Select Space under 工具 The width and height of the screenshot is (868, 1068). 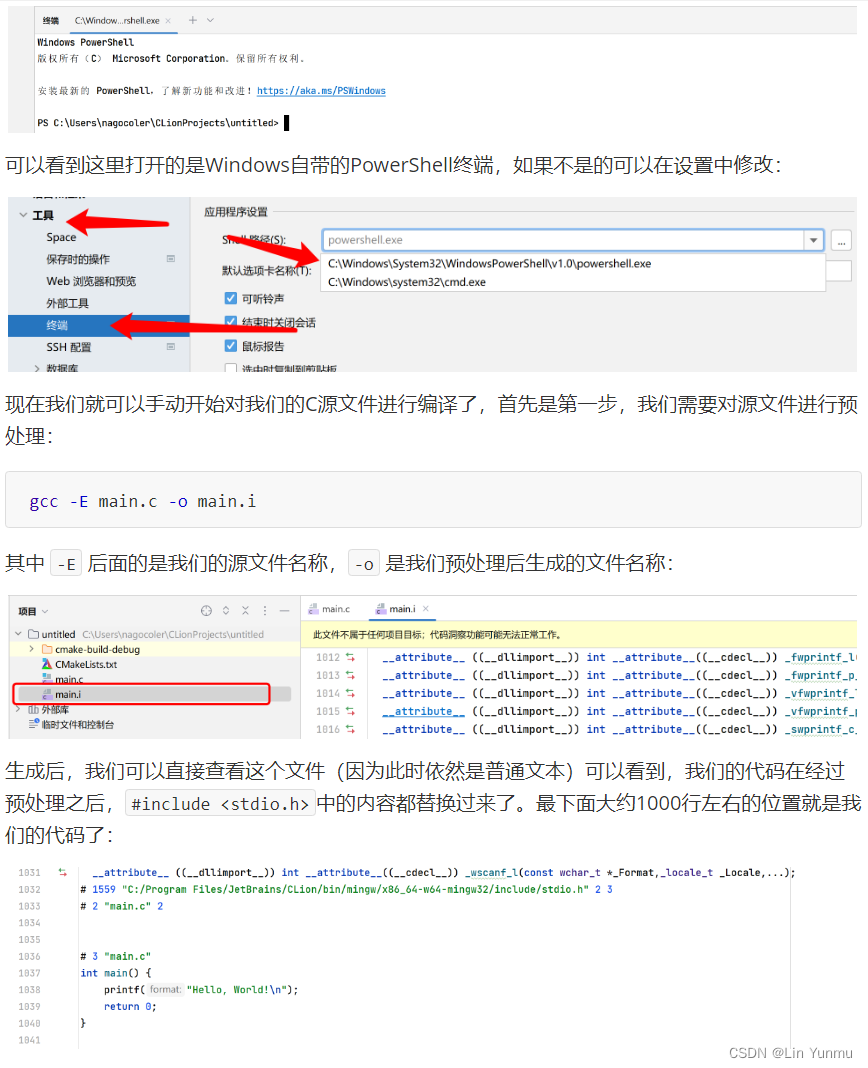tap(61, 237)
